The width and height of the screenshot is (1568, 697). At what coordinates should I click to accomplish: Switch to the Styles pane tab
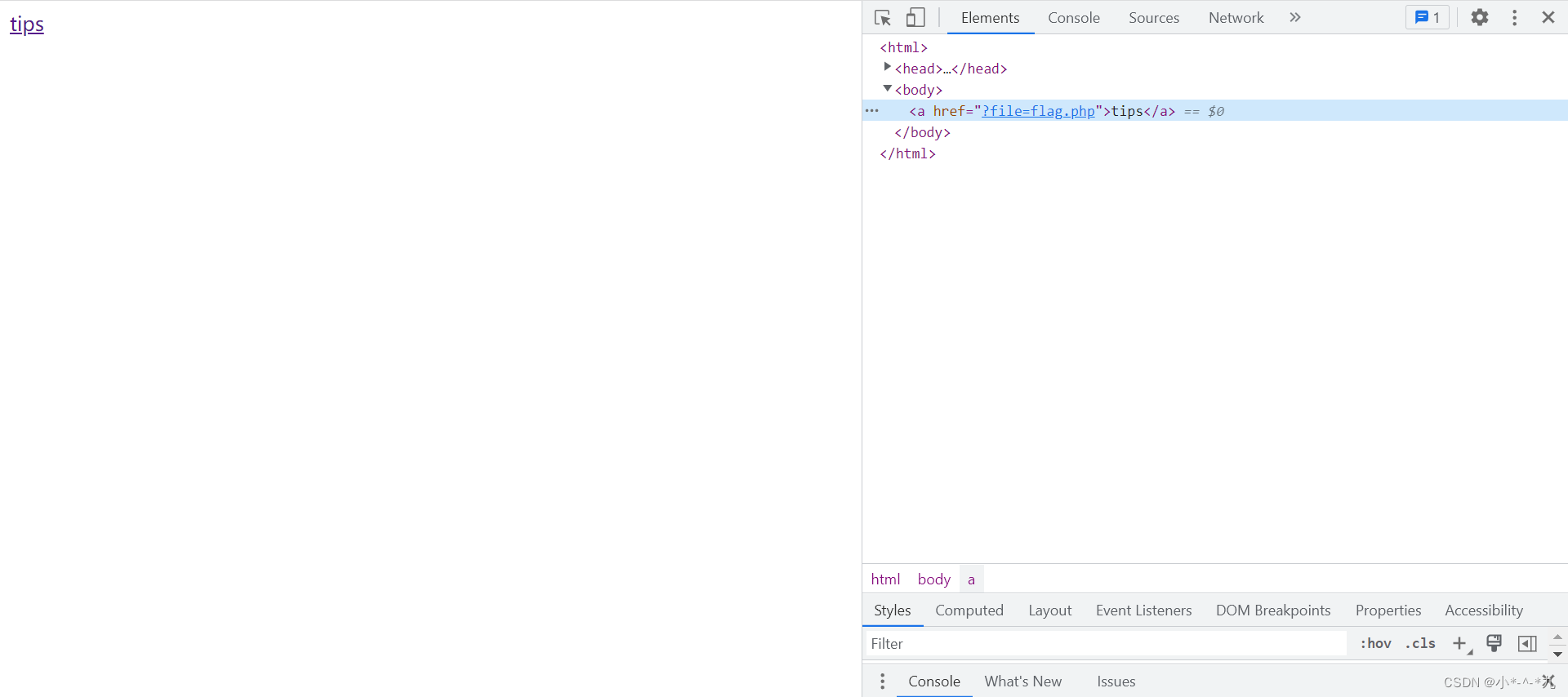click(x=893, y=610)
